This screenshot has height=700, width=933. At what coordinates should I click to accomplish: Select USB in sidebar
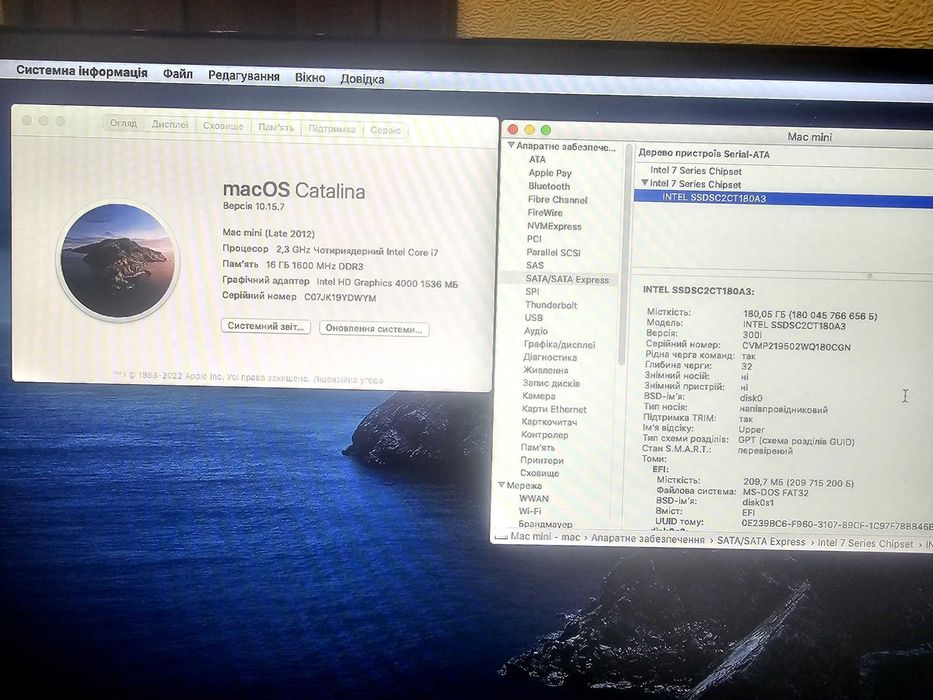[533, 318]
